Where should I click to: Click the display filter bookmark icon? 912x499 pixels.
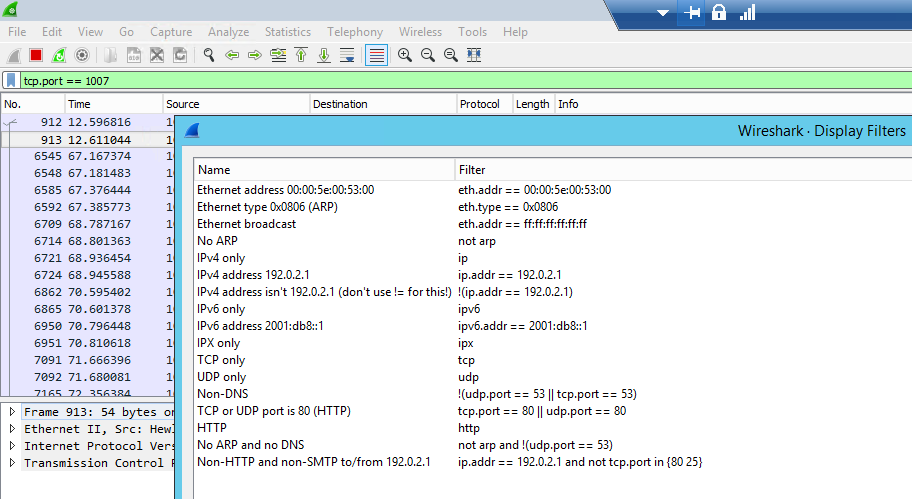coord(11,80)
